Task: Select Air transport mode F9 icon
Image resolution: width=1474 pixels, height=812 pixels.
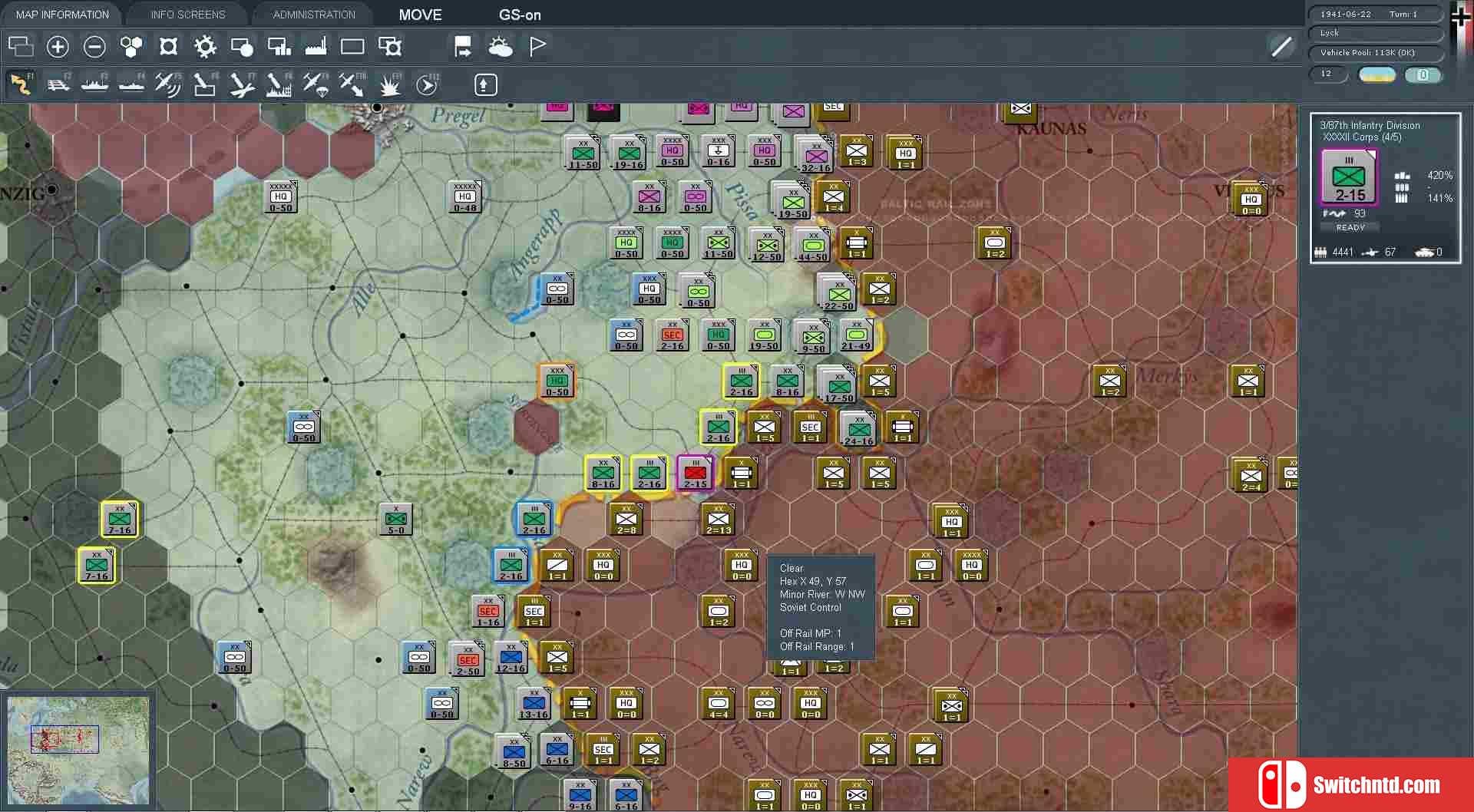Action: click(316, 84)
